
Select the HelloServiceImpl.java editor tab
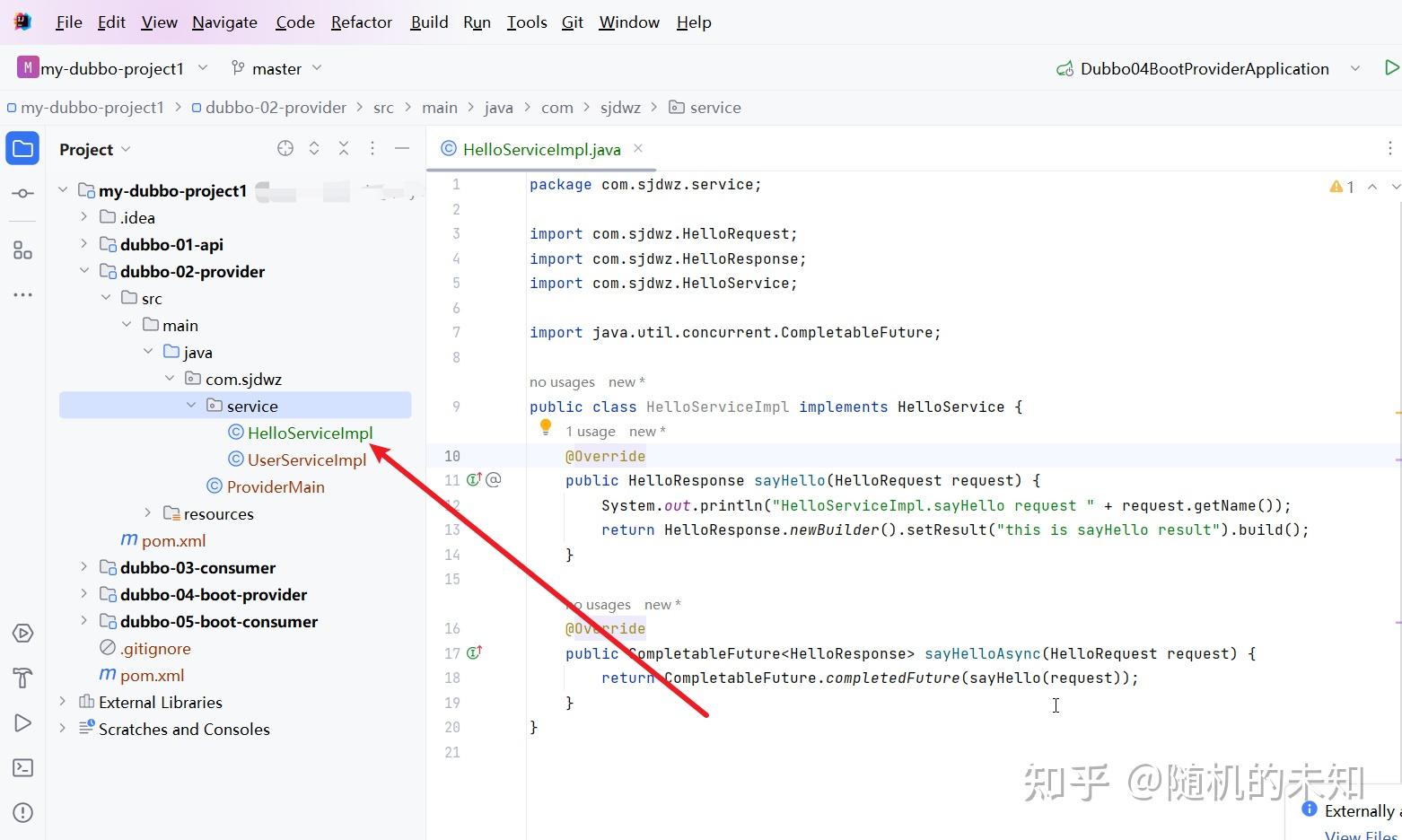point(539,149)
